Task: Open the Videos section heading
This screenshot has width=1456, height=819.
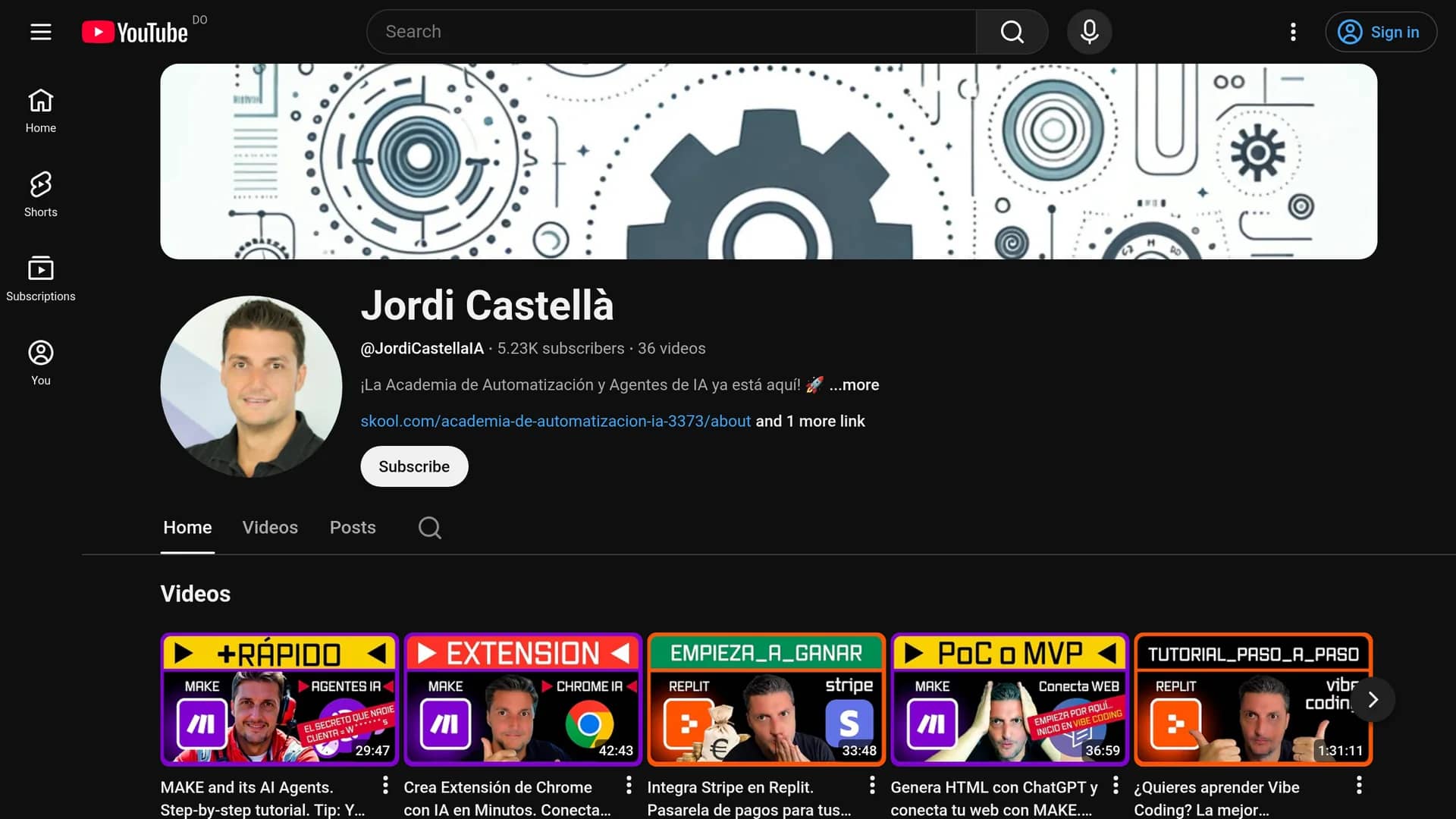Action: point(196,594)
